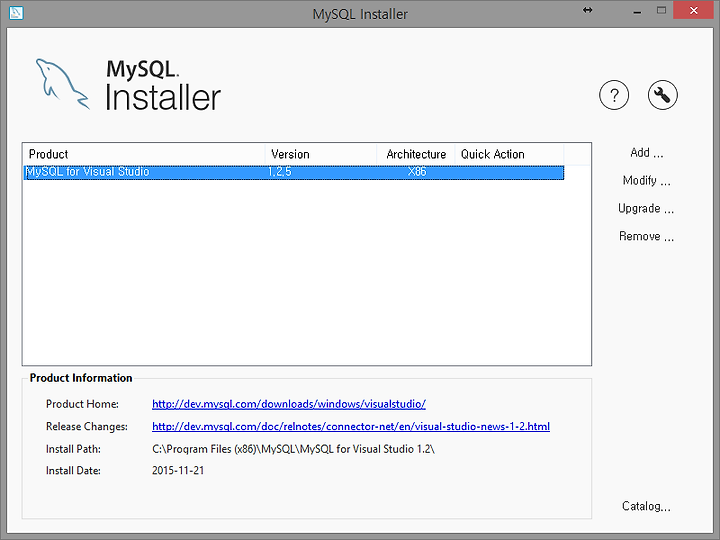Open the Product Home visualstudio link
The height and width of the screenshot is (540, 720).
pos(289,404)
